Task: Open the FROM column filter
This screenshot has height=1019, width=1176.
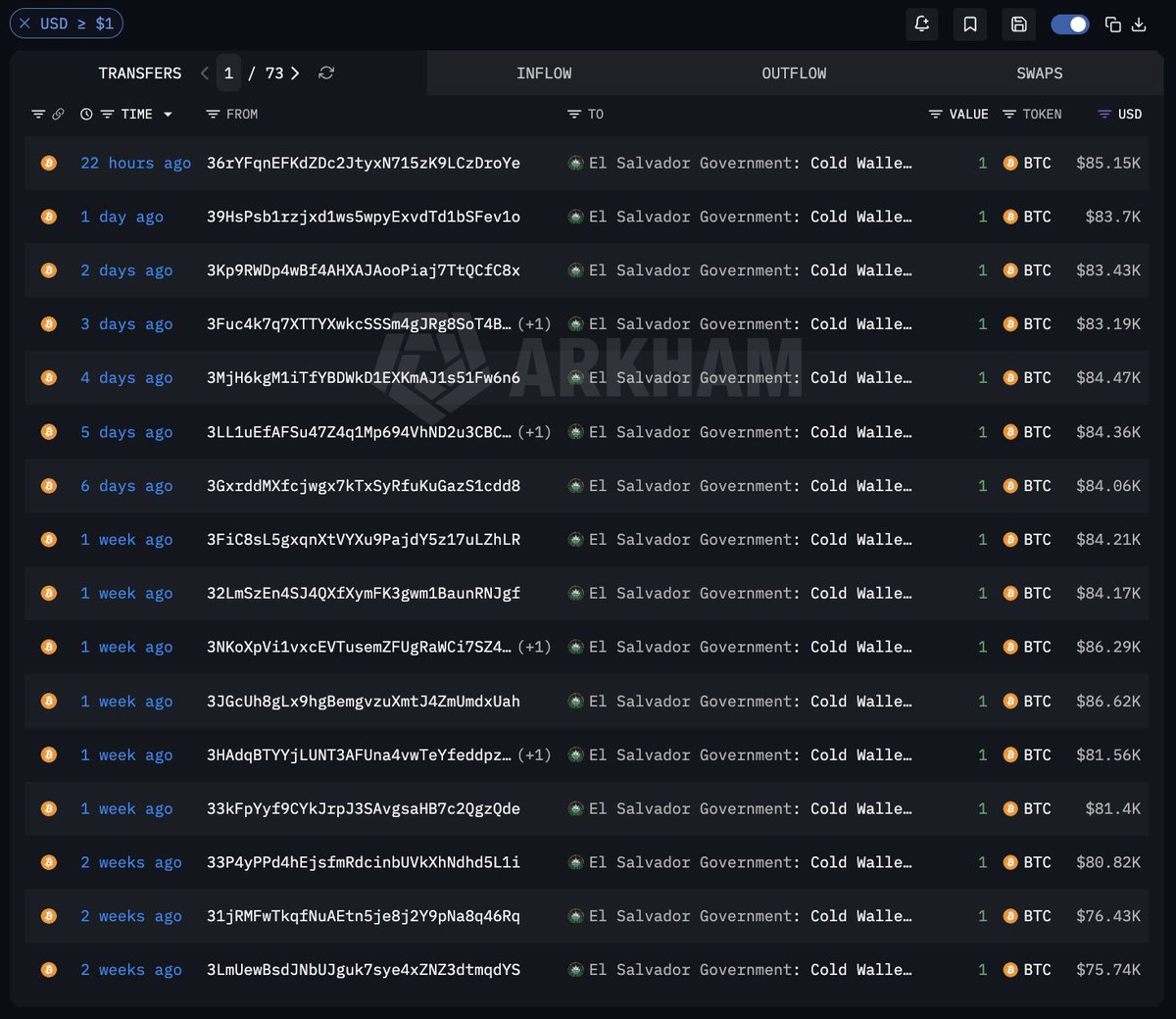Action: [213, 115]
